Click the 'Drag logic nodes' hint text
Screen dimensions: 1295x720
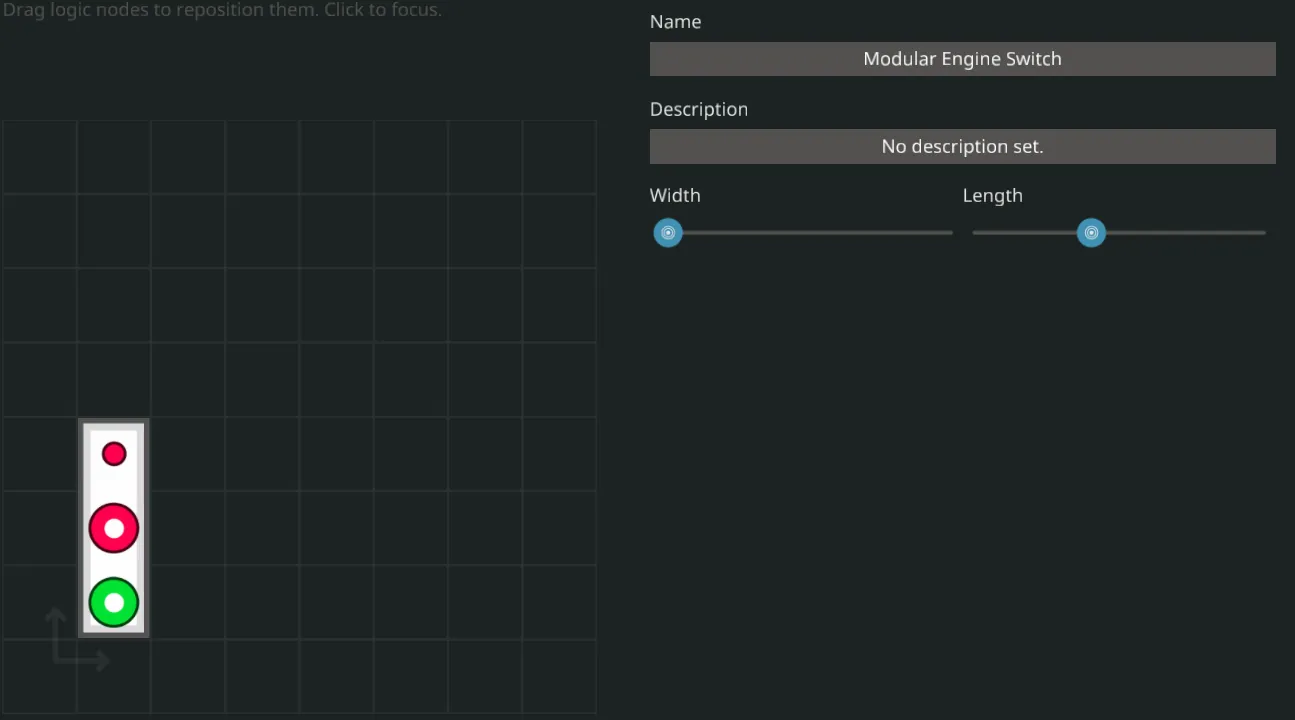click(x=222, y=10)
